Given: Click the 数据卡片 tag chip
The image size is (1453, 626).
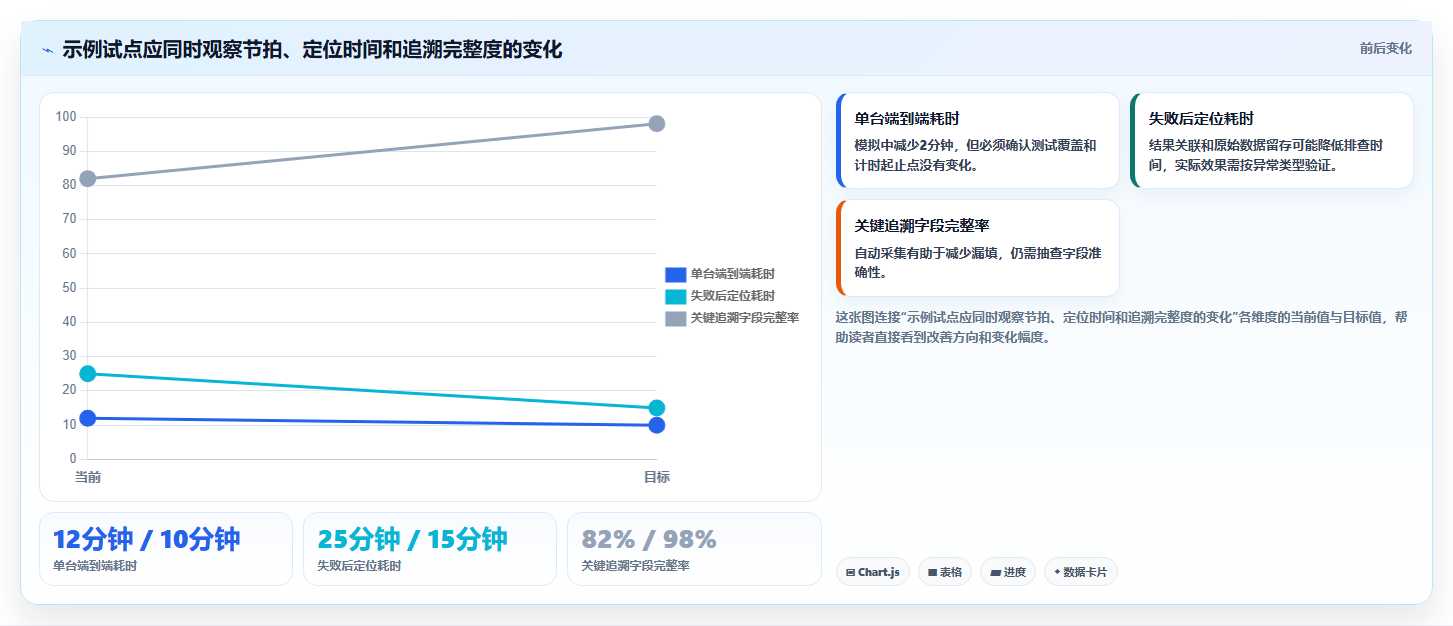Looking at the screenshot, I should point(1080,572).
